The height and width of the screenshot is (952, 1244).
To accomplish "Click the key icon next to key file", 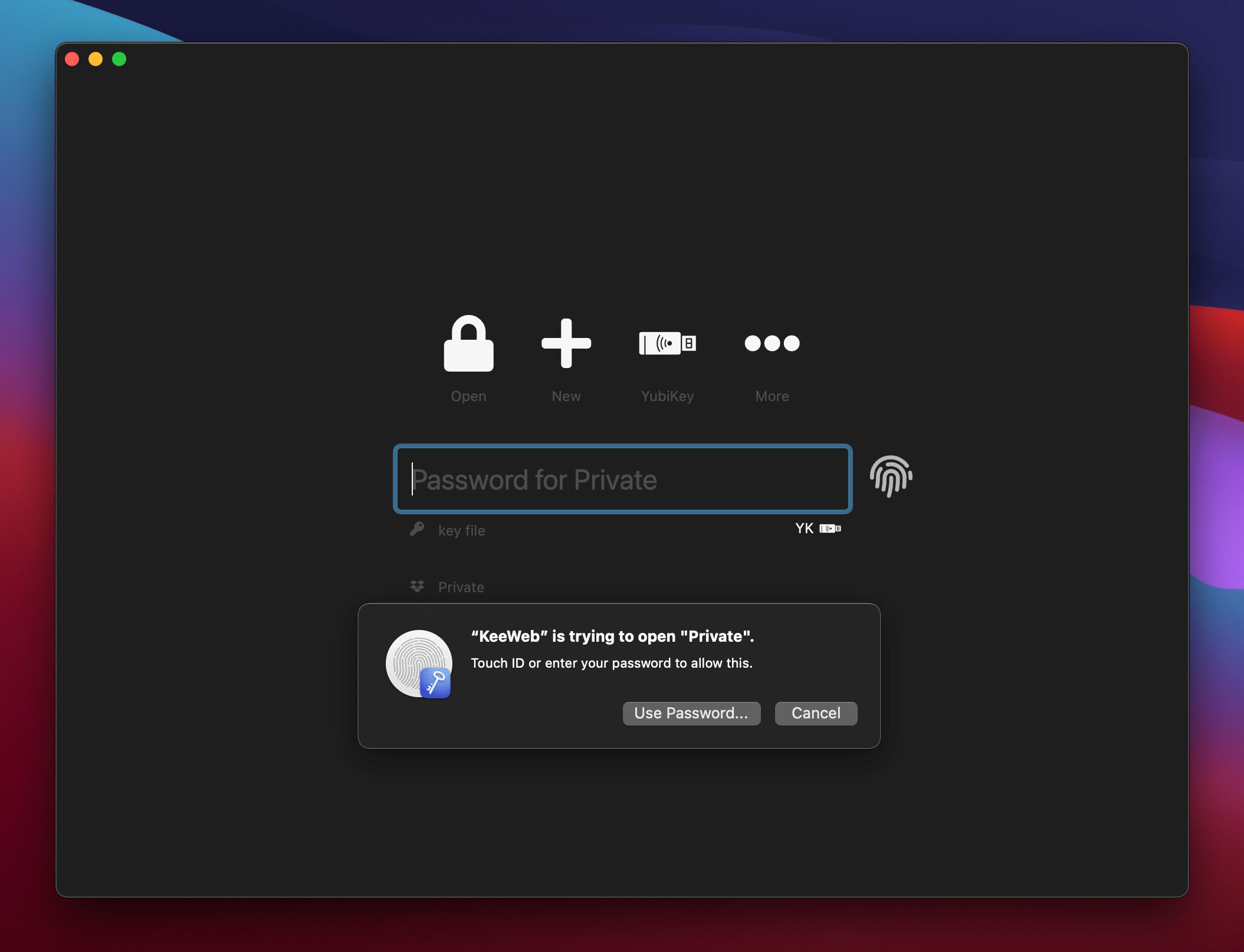I will point(417,529).
